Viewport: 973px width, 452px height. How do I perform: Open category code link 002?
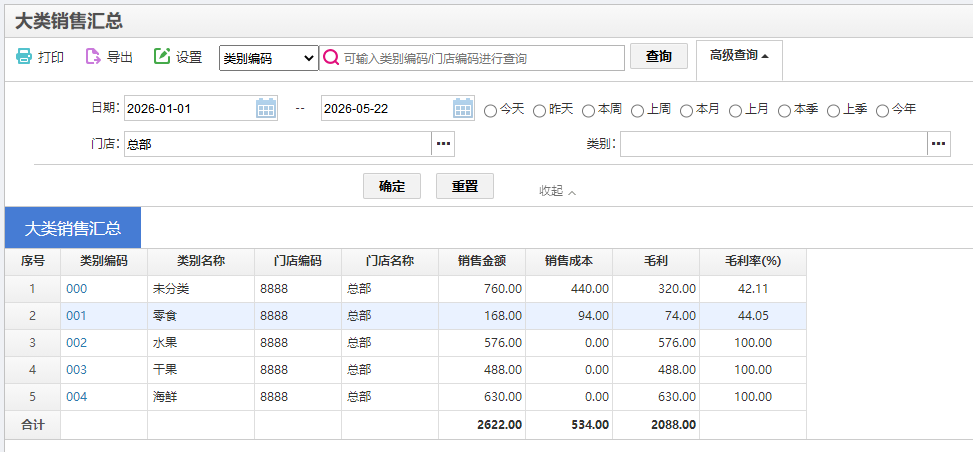77,343
